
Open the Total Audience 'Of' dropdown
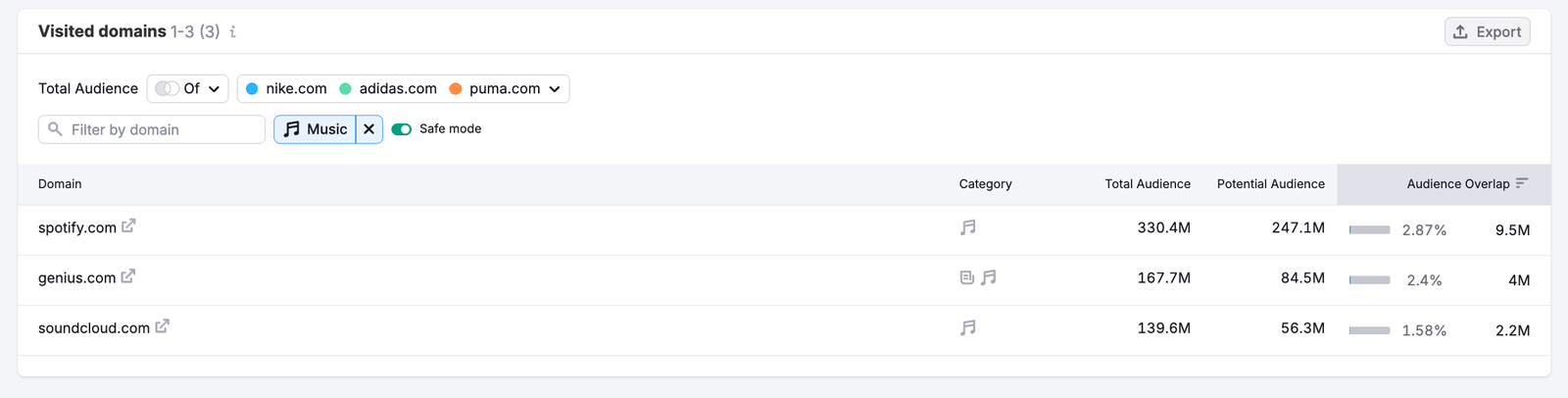click(x=188, y=88)
